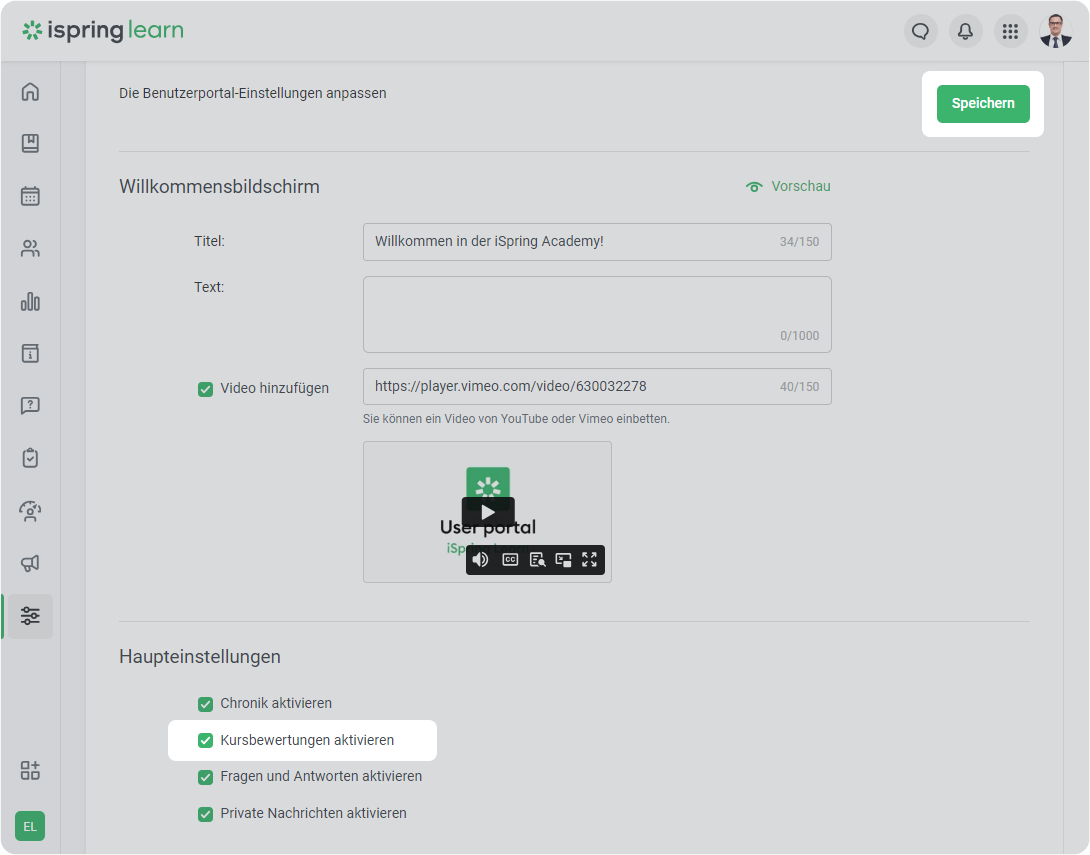Select the settings sliders sidebar item
The image size is (1090, 855).
point(30,616)
